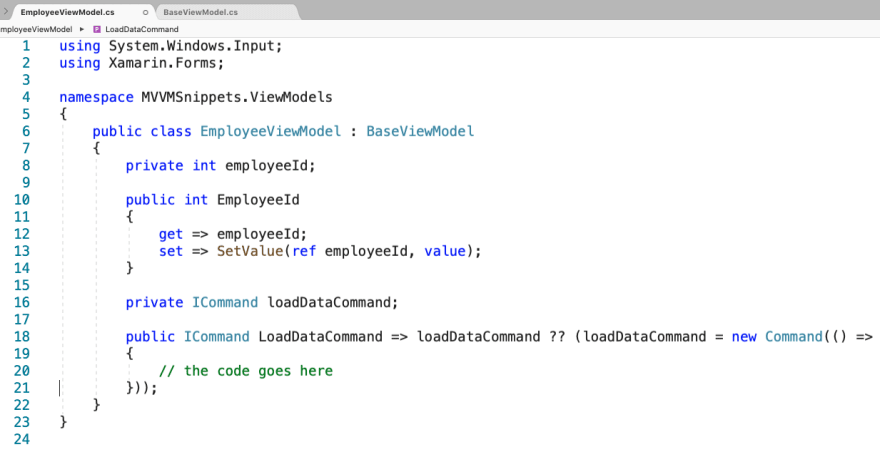Open the LoadDataCommand breadcrumb member list
880x452 pixels.
(x=141, y=29)
